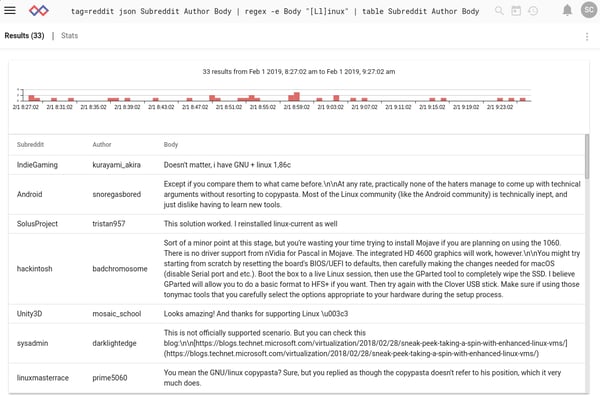Viewport: 600px width, 398px height.
Task: Click author tristan957
Action: click(x=109, y=224)
